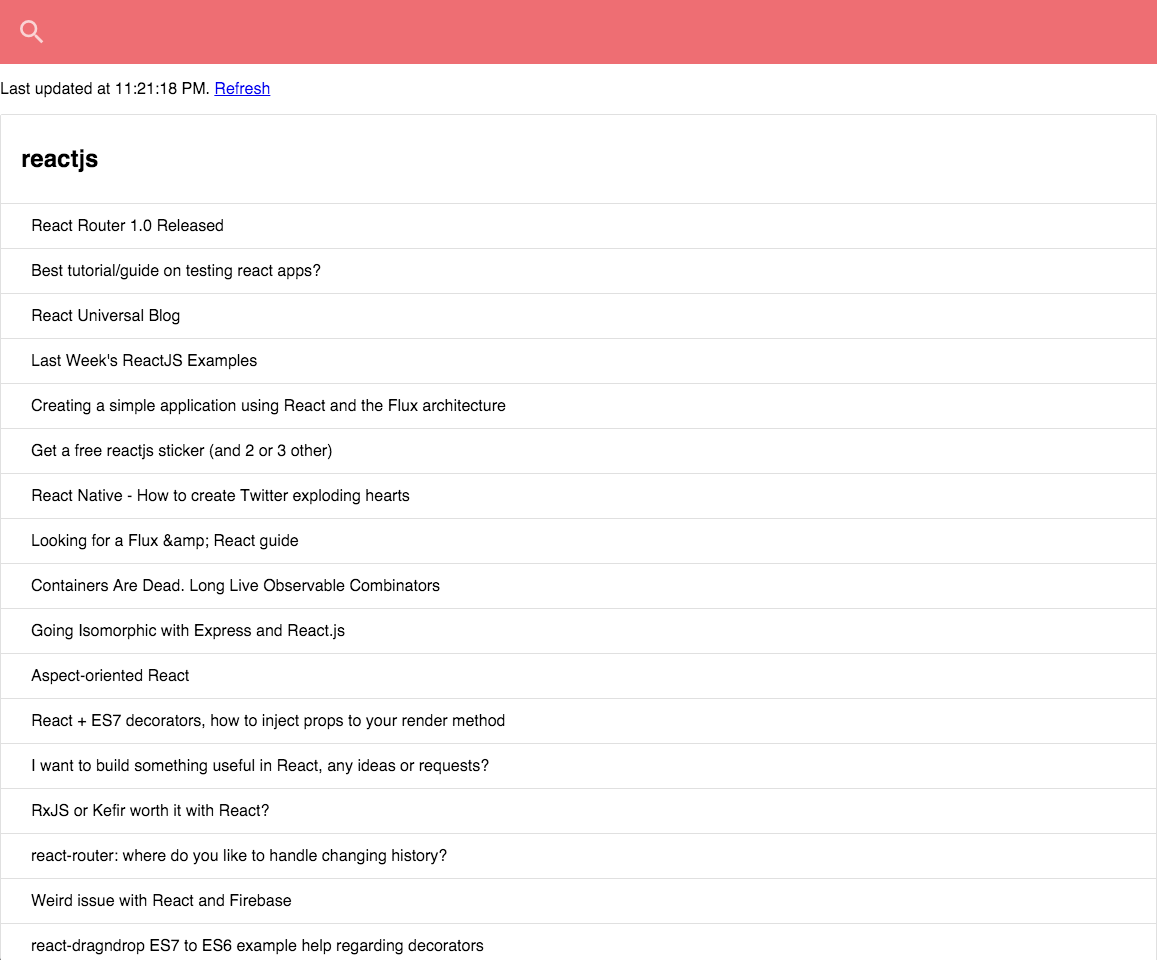
Task: Click the search magnifier icon
Action: pyautogui.click(x=31, y=32)
